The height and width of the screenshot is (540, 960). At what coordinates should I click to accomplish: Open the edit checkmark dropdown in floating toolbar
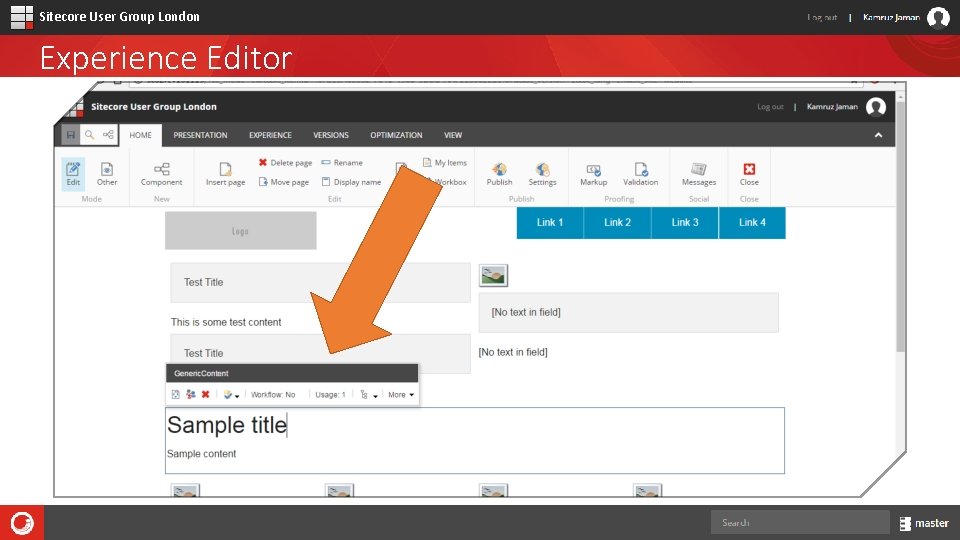[231, 395]
